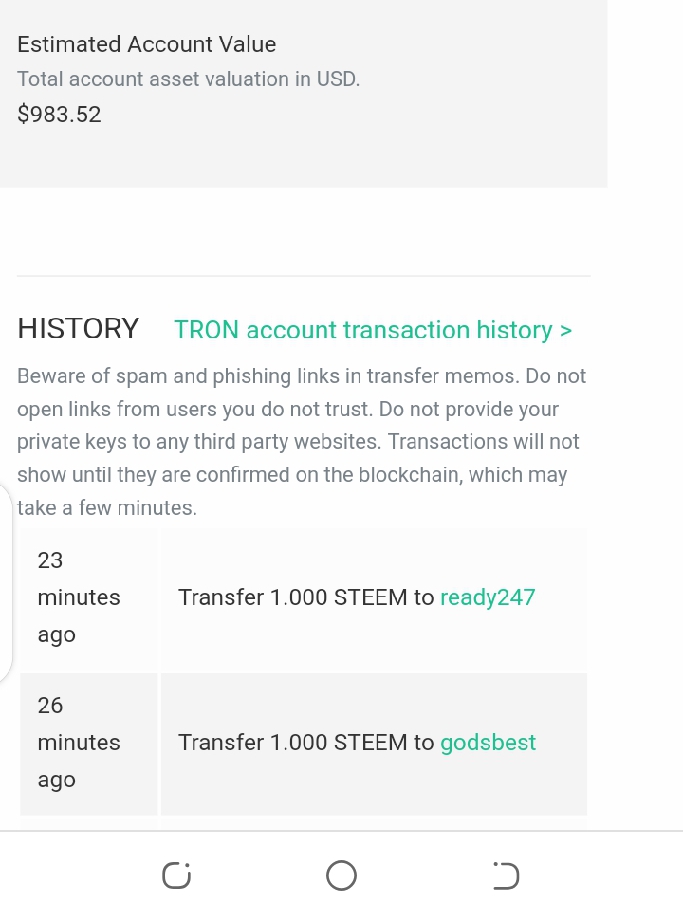Open the ready247 account link
The image size is (683, 921).
pos(487,597)
